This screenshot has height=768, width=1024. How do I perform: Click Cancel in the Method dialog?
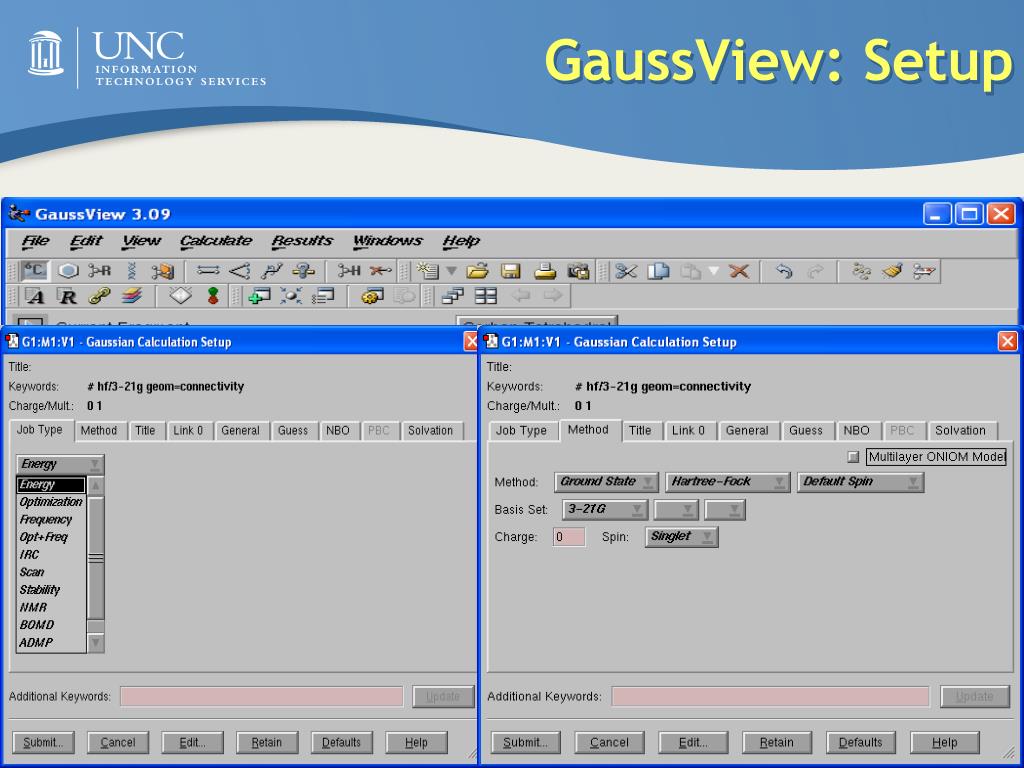[x=609, y=743]
